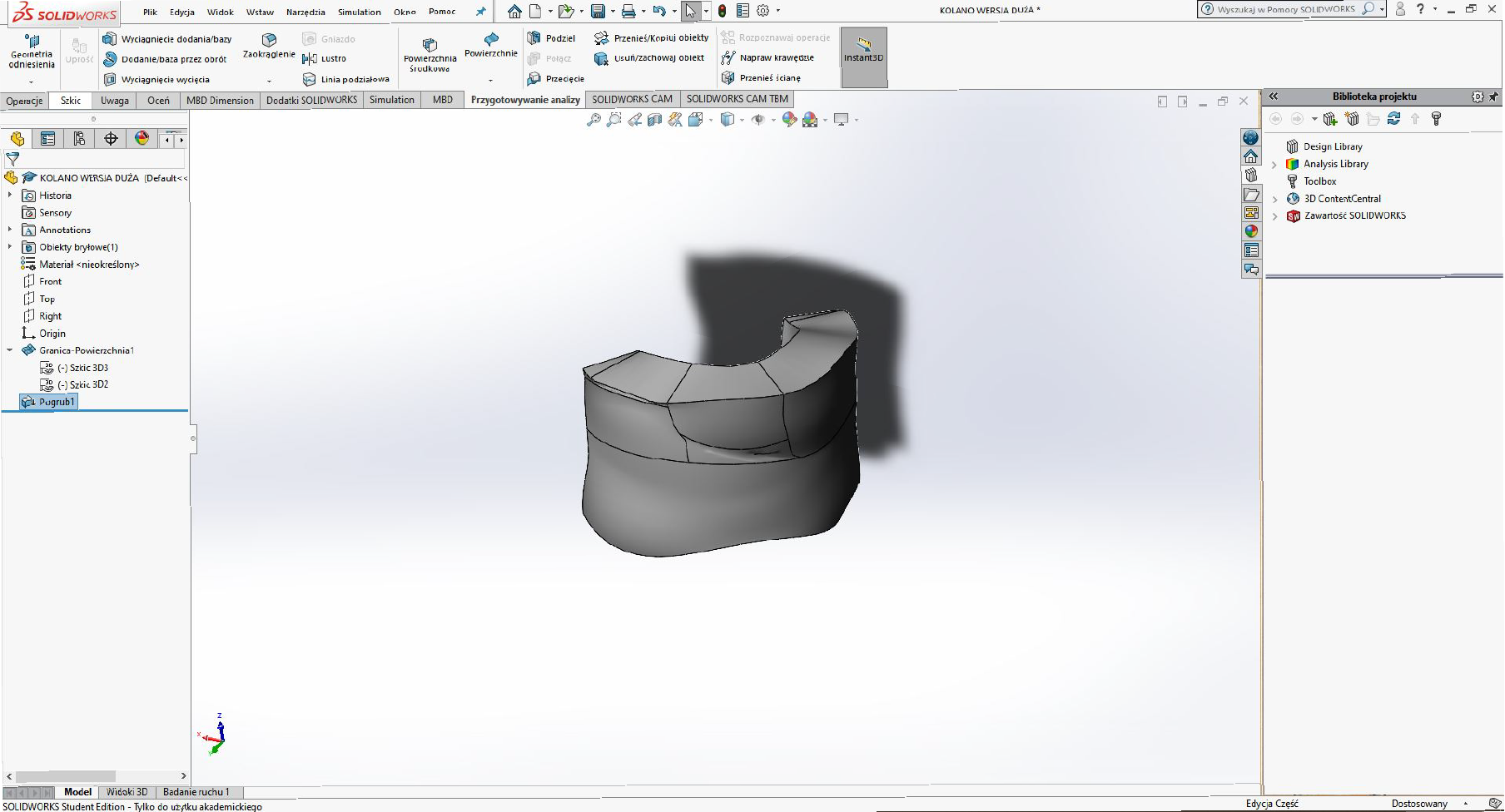Click the Rebuild traffic light icon
This screenshot has width=1505, height=812.
click(722, 11)
